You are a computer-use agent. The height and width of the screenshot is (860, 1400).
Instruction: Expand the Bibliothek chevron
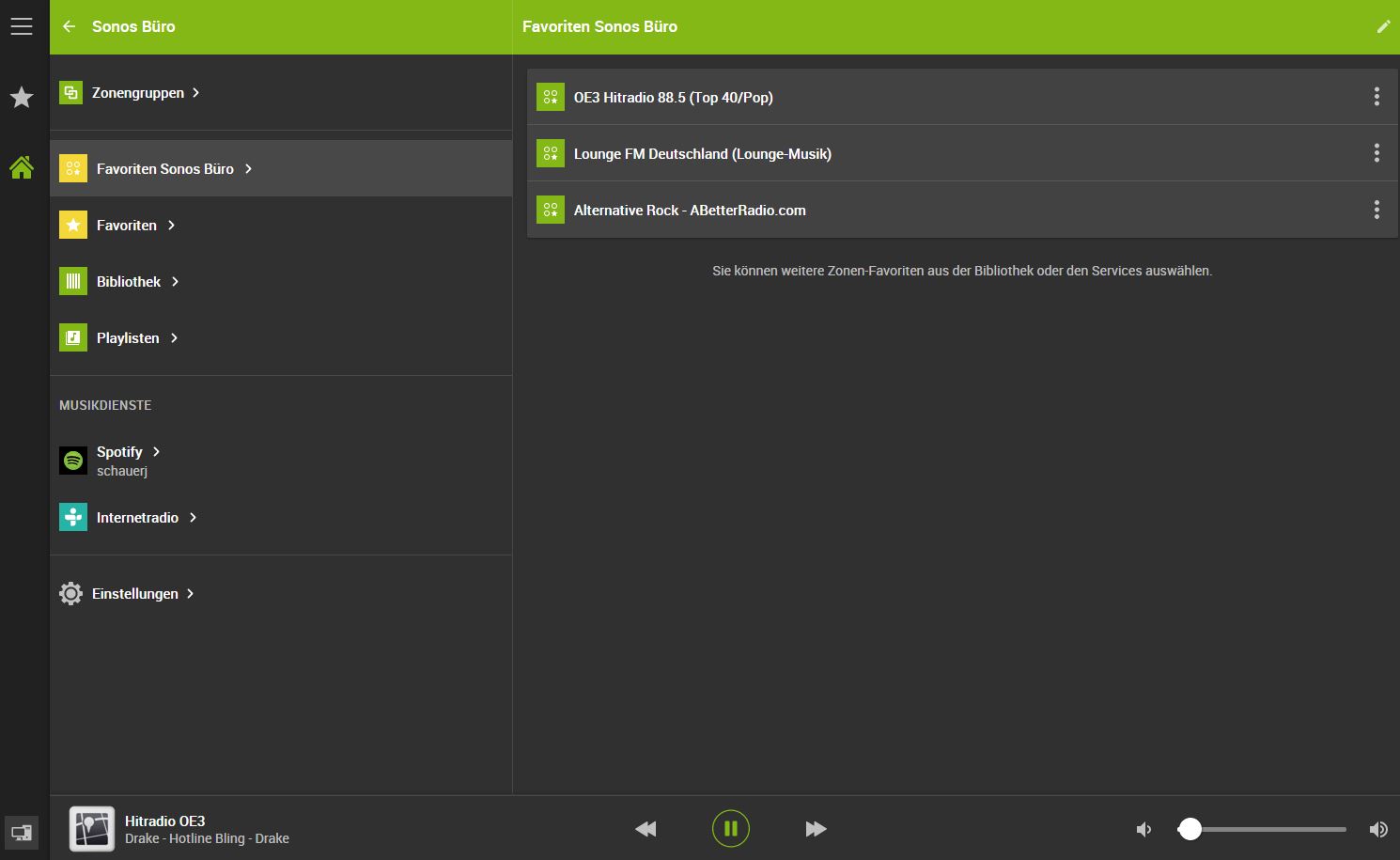175,281
